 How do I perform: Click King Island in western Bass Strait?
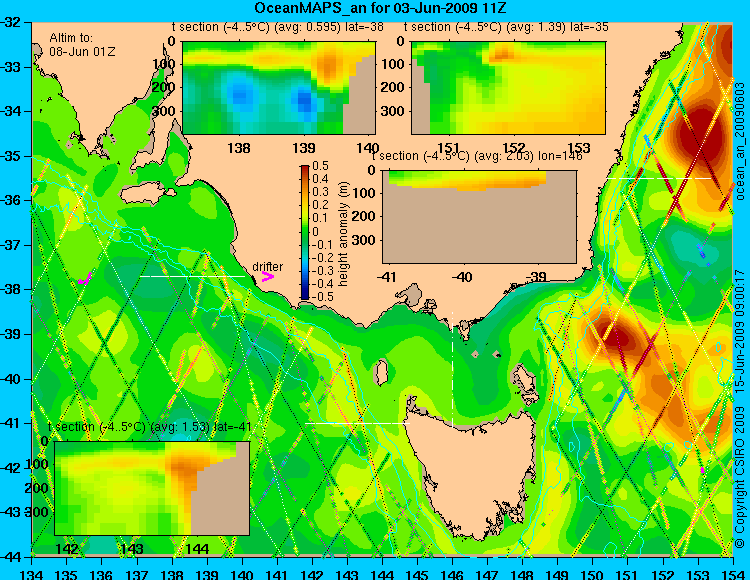point(381,372)
